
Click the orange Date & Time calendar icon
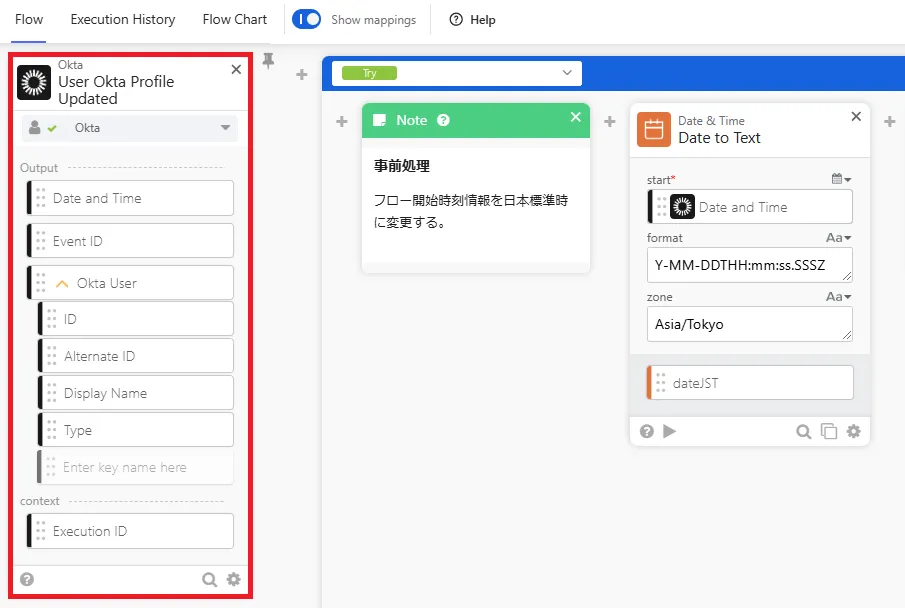click(x=654, y=129)
